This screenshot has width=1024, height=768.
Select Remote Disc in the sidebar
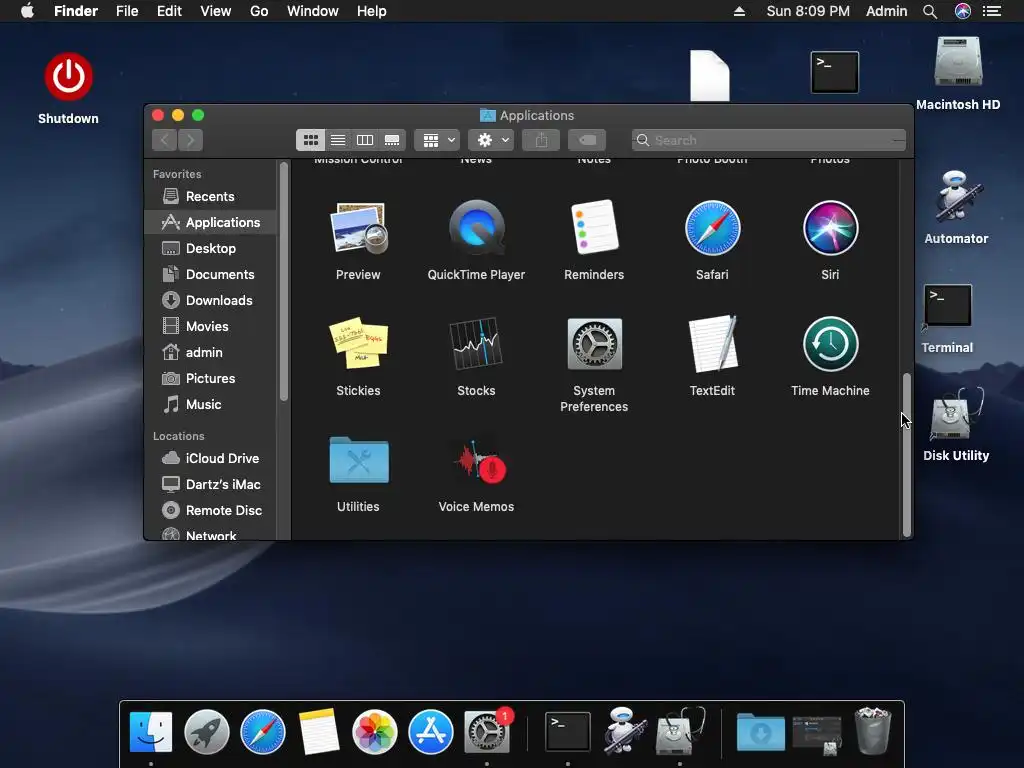point(210,511)
